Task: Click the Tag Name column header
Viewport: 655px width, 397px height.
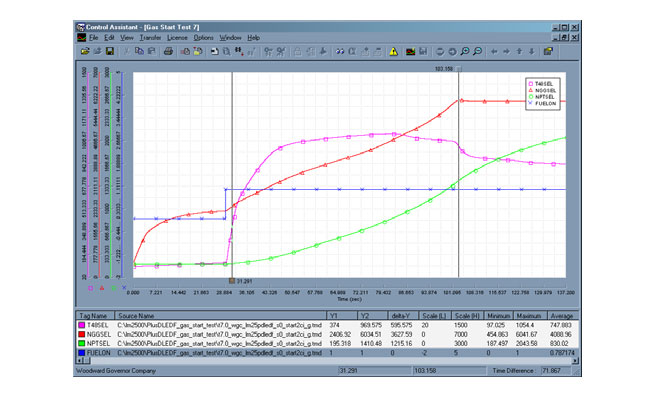Action: pyautogui.click(x=95, y=316)
